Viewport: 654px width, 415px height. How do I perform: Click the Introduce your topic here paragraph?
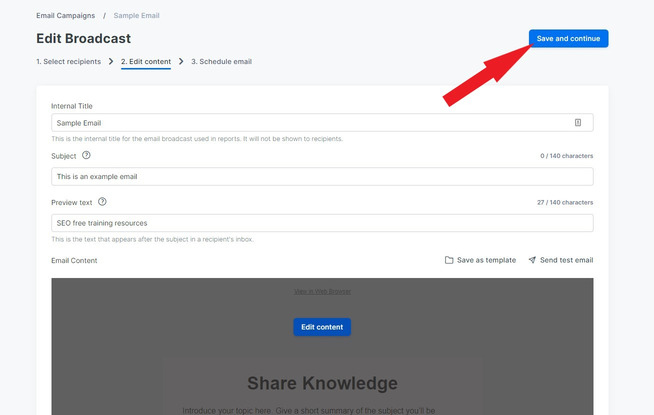tap(309, 410)
